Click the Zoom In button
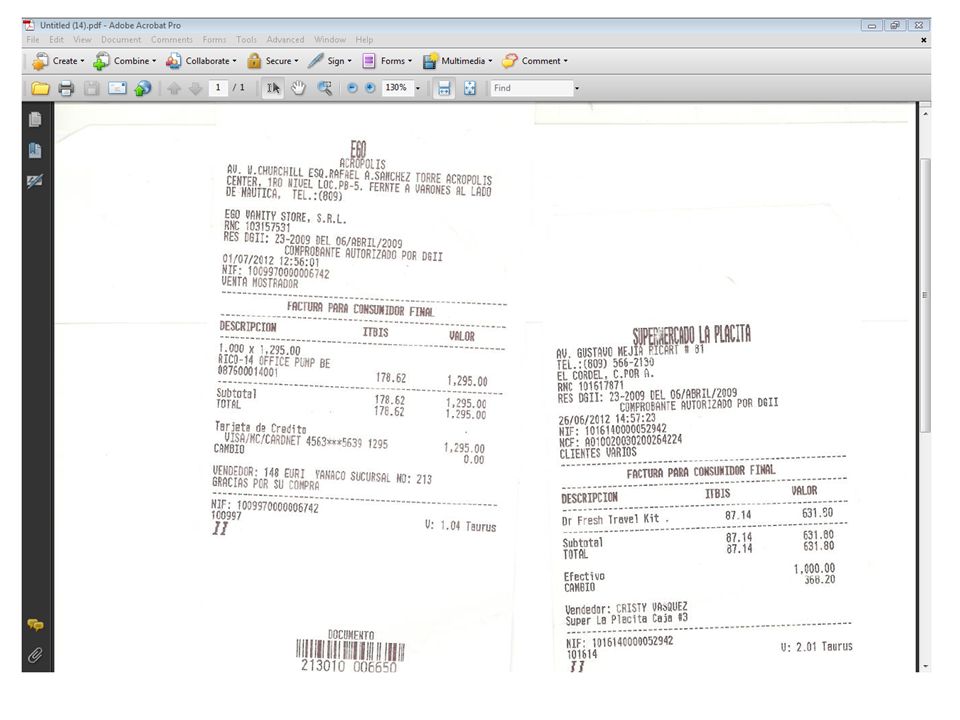 coord(370,88)
